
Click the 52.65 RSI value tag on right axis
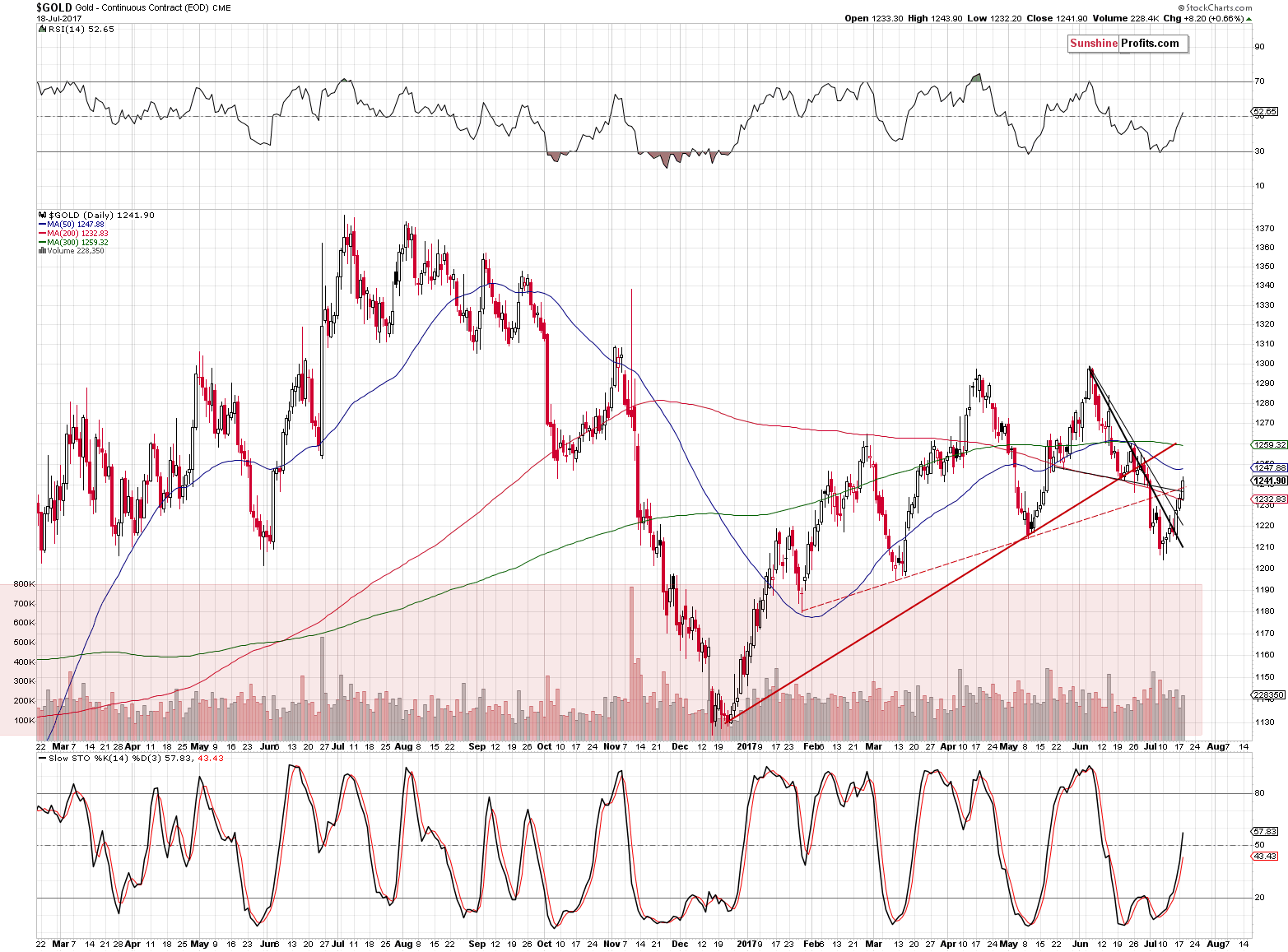coord(1264,111)
